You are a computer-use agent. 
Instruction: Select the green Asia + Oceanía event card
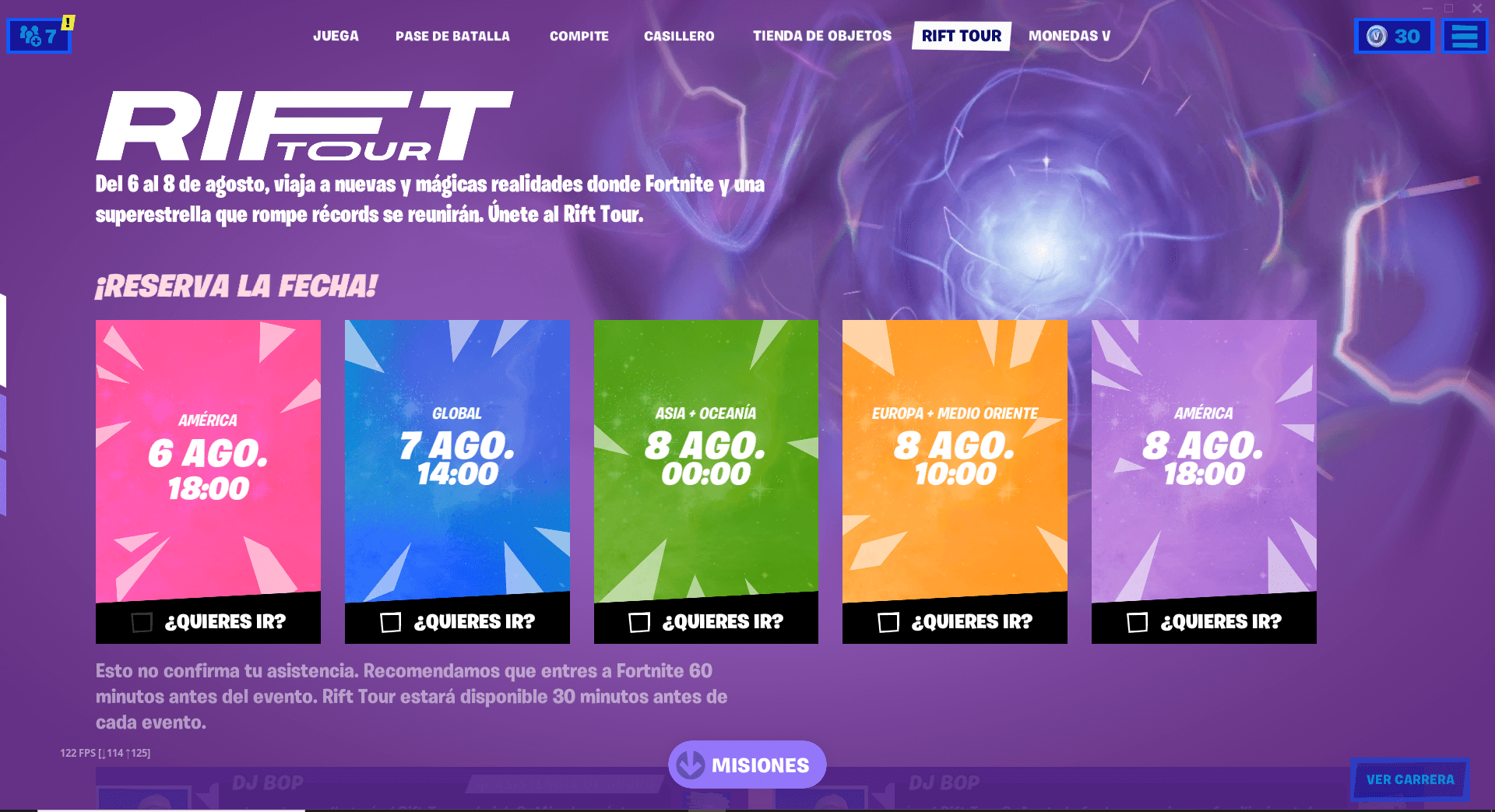click(706, 459)
